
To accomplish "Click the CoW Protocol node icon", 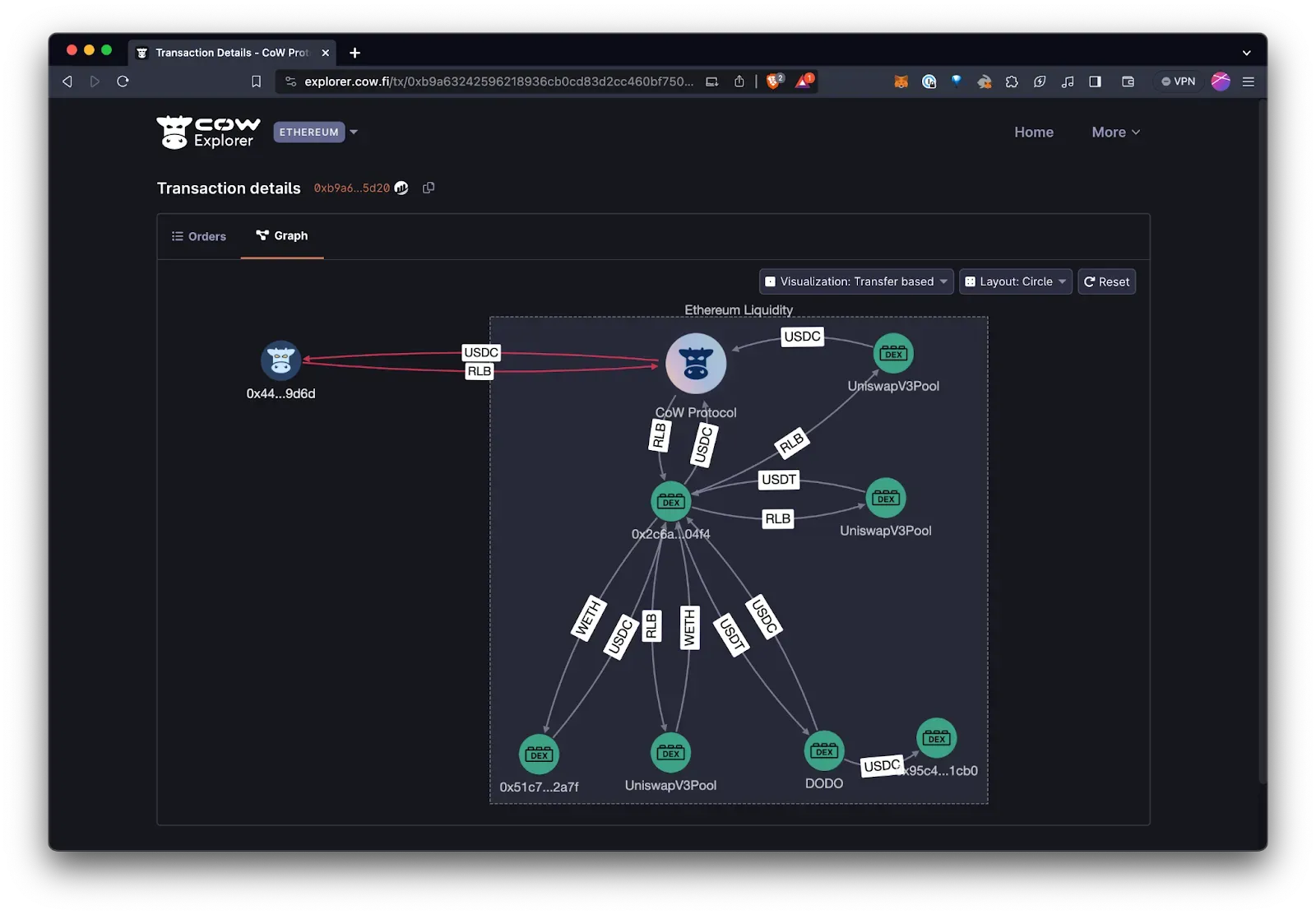I will click(x=696, y=363).
